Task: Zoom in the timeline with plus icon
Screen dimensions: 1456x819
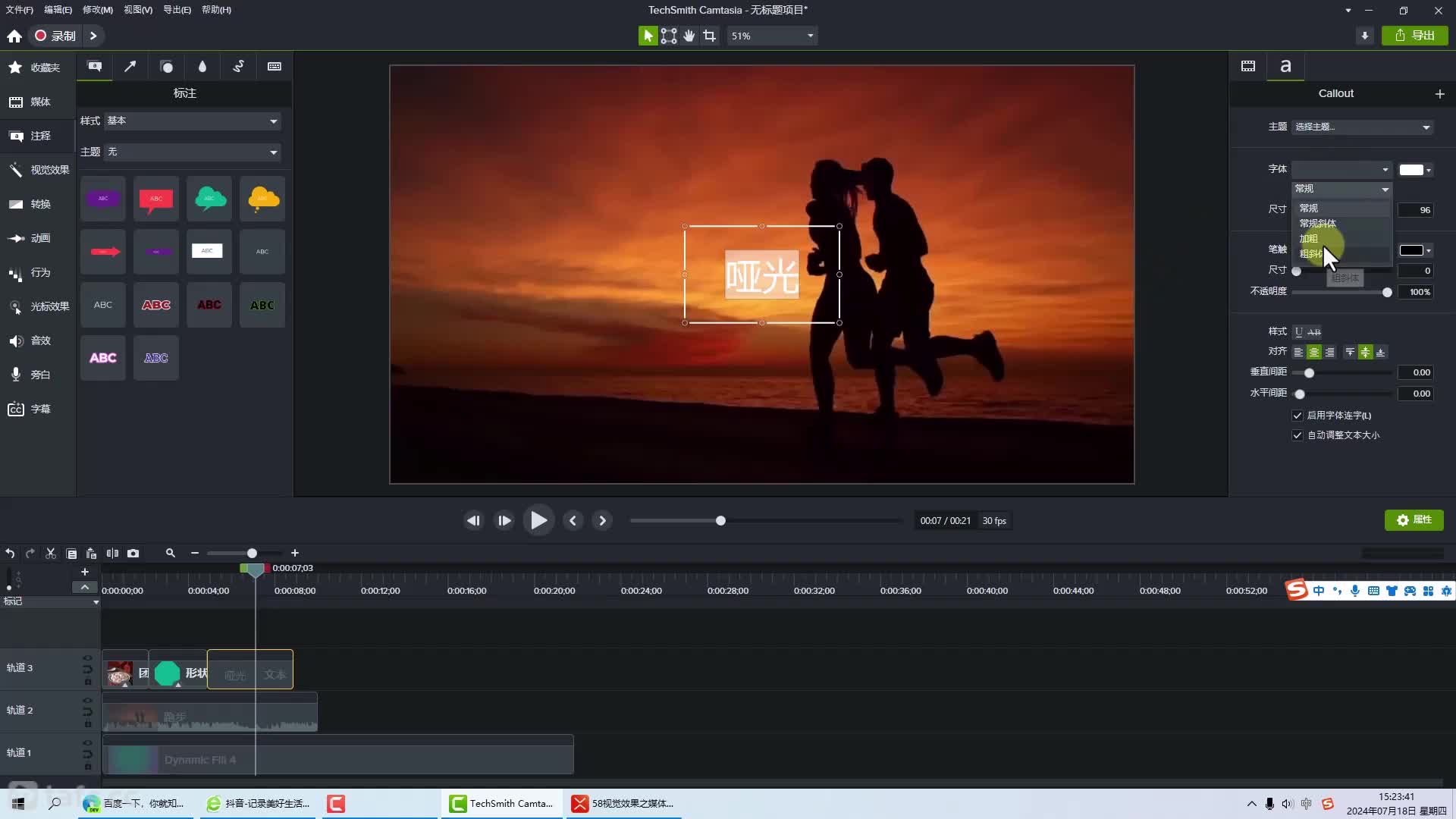Action: point(295,554)
